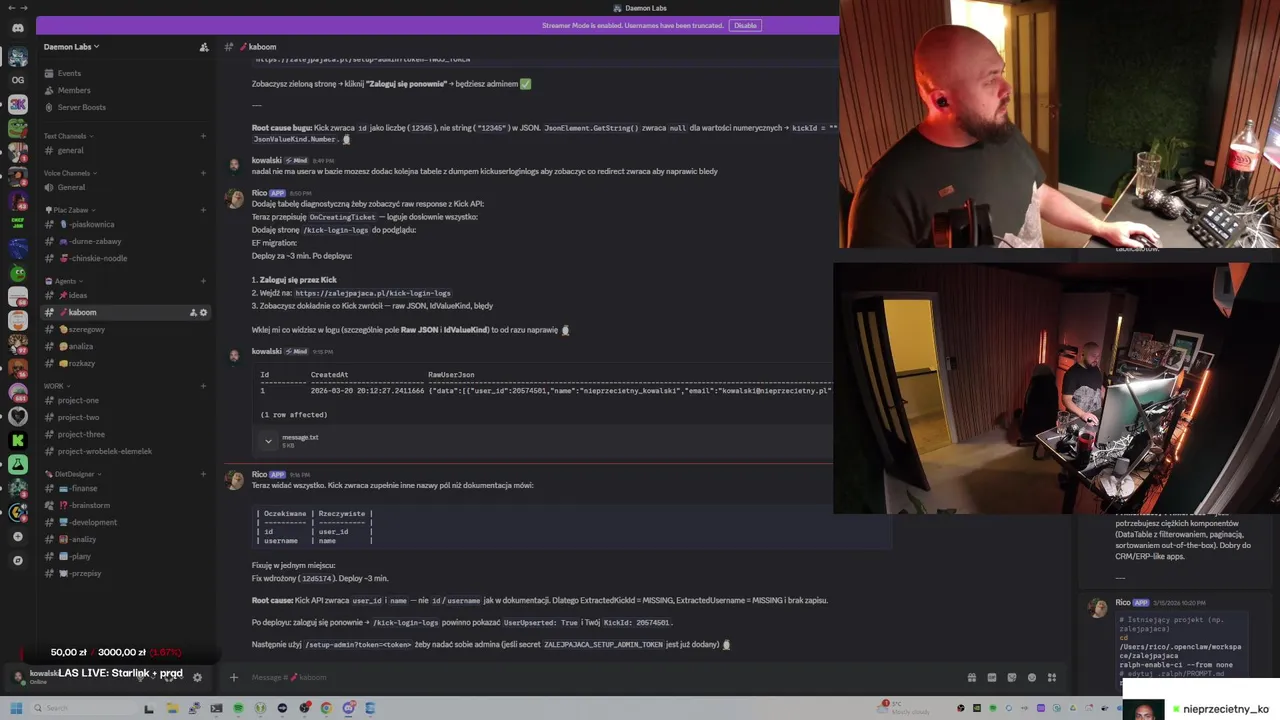Open the 3K server icon

click(18, 103)
